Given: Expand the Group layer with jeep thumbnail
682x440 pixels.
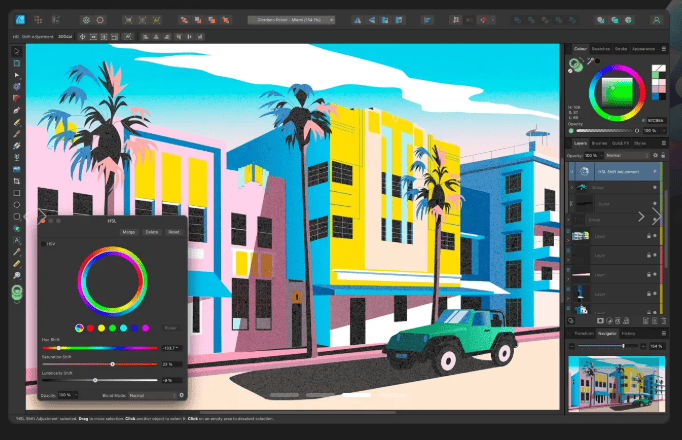Looking at the screenshot, I should [572, 187].
